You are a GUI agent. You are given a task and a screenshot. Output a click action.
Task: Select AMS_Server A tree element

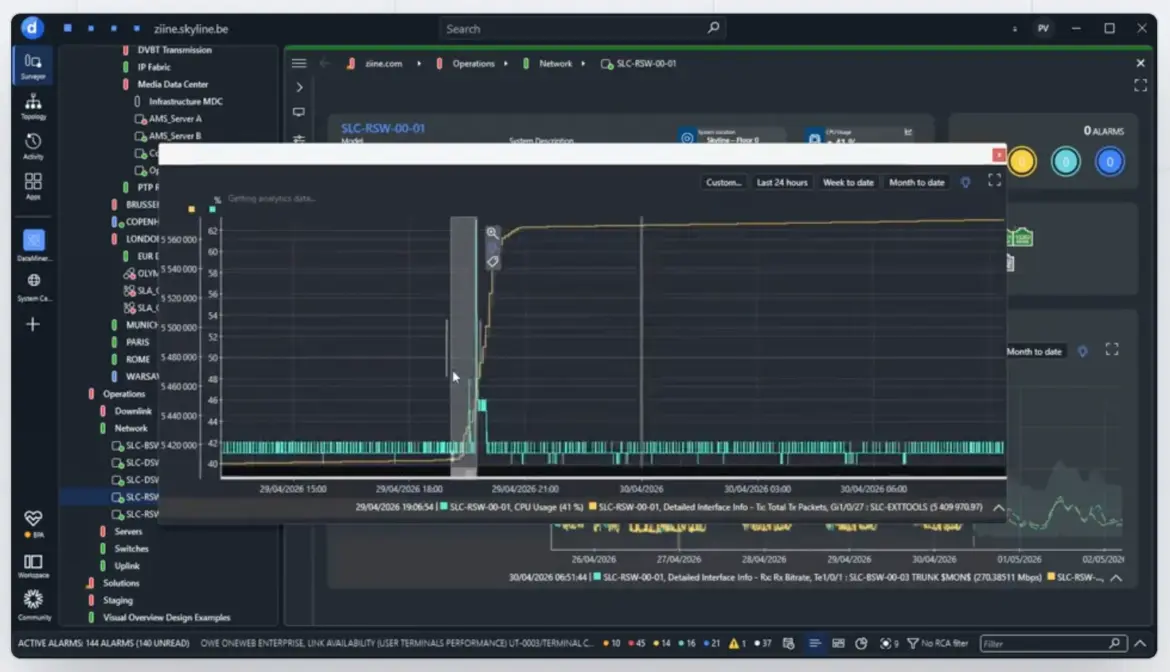click(175, 119)
